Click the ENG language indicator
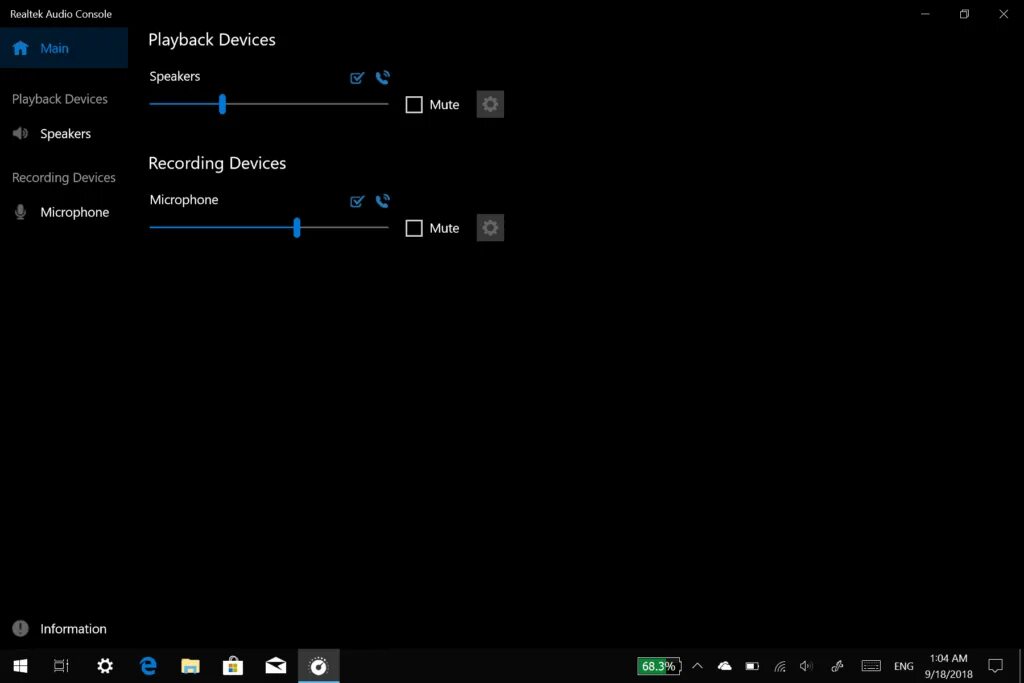Image resolution: width=1024 pixels, height=683 pixels. pyautogui.click(x=904, y=666)
